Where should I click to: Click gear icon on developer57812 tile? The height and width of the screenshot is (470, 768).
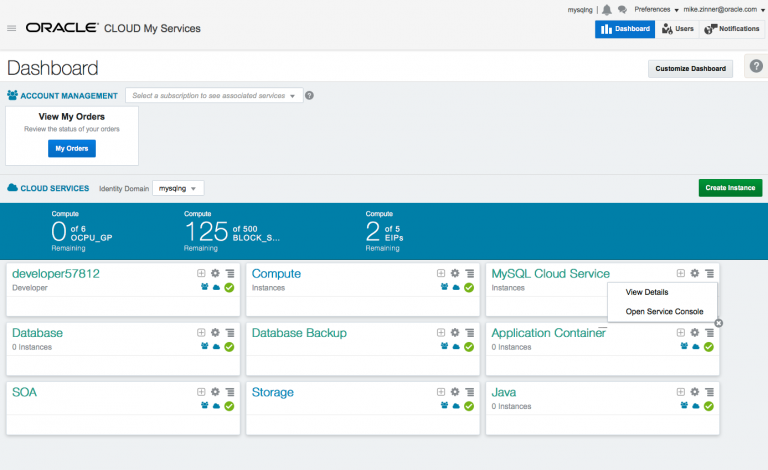click(x=215, y=273)
